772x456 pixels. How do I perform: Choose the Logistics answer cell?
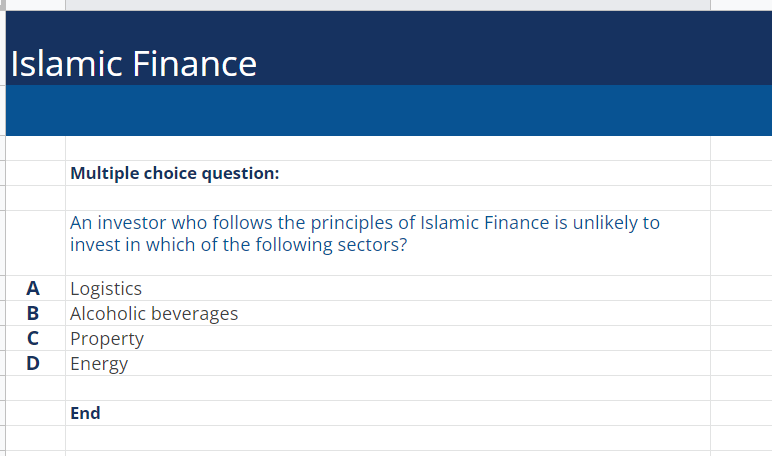click(x=106, y=288)
